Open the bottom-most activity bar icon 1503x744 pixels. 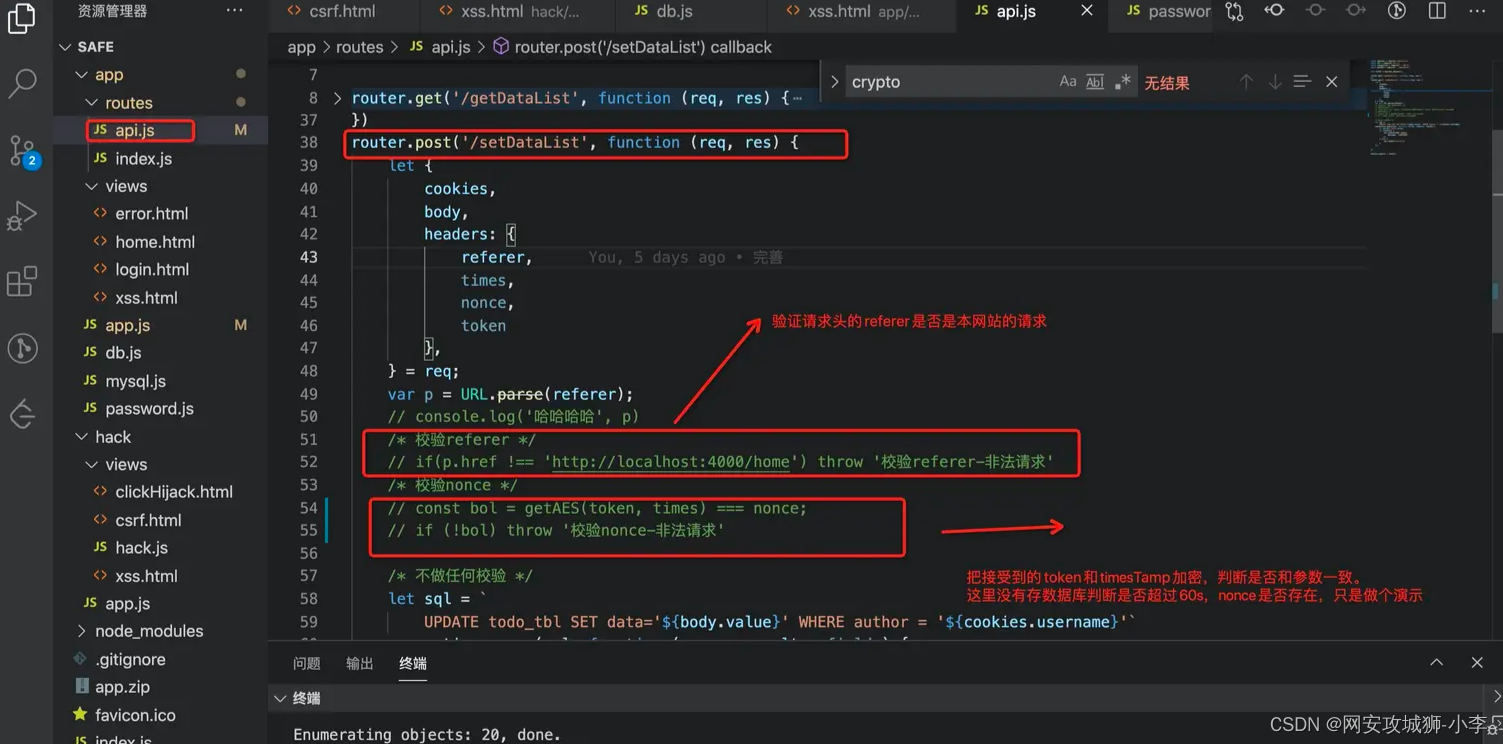point(22,414)
